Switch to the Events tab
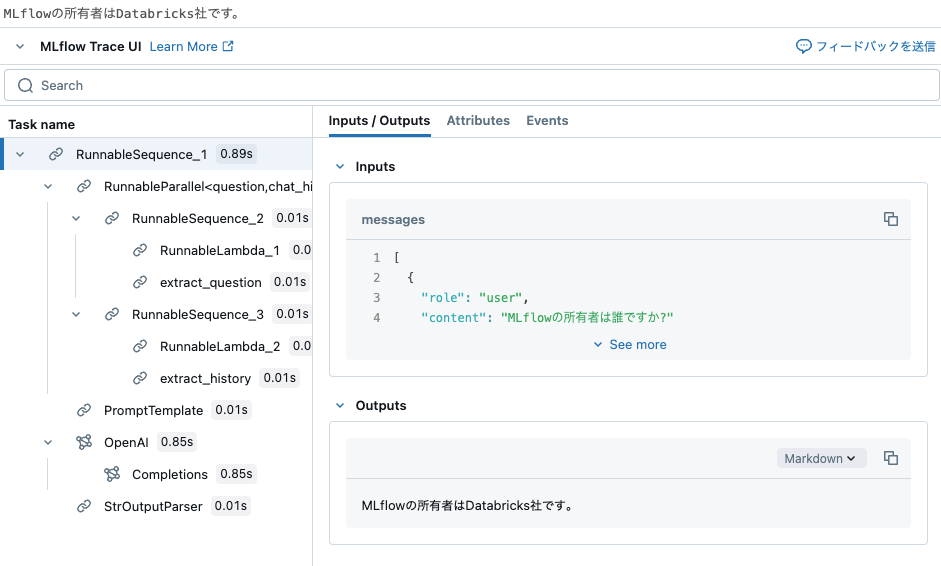This screenshot has width=941, height=566. pos(547,121)
